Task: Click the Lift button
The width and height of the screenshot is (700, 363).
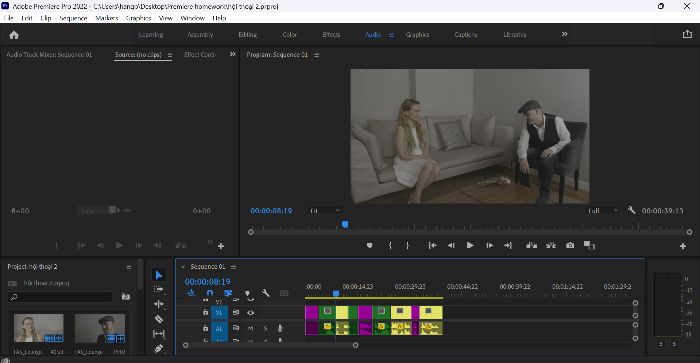Action: coord(531,245)
